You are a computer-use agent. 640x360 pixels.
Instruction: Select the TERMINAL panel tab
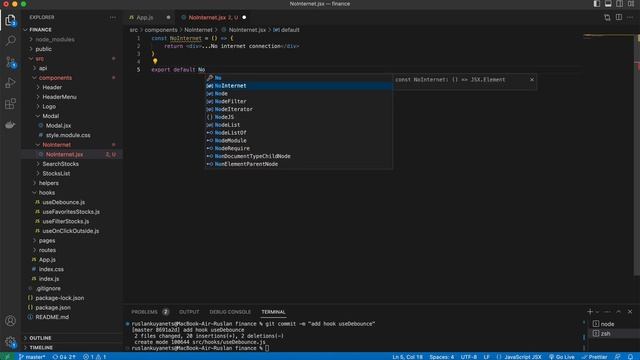(273, 312)
